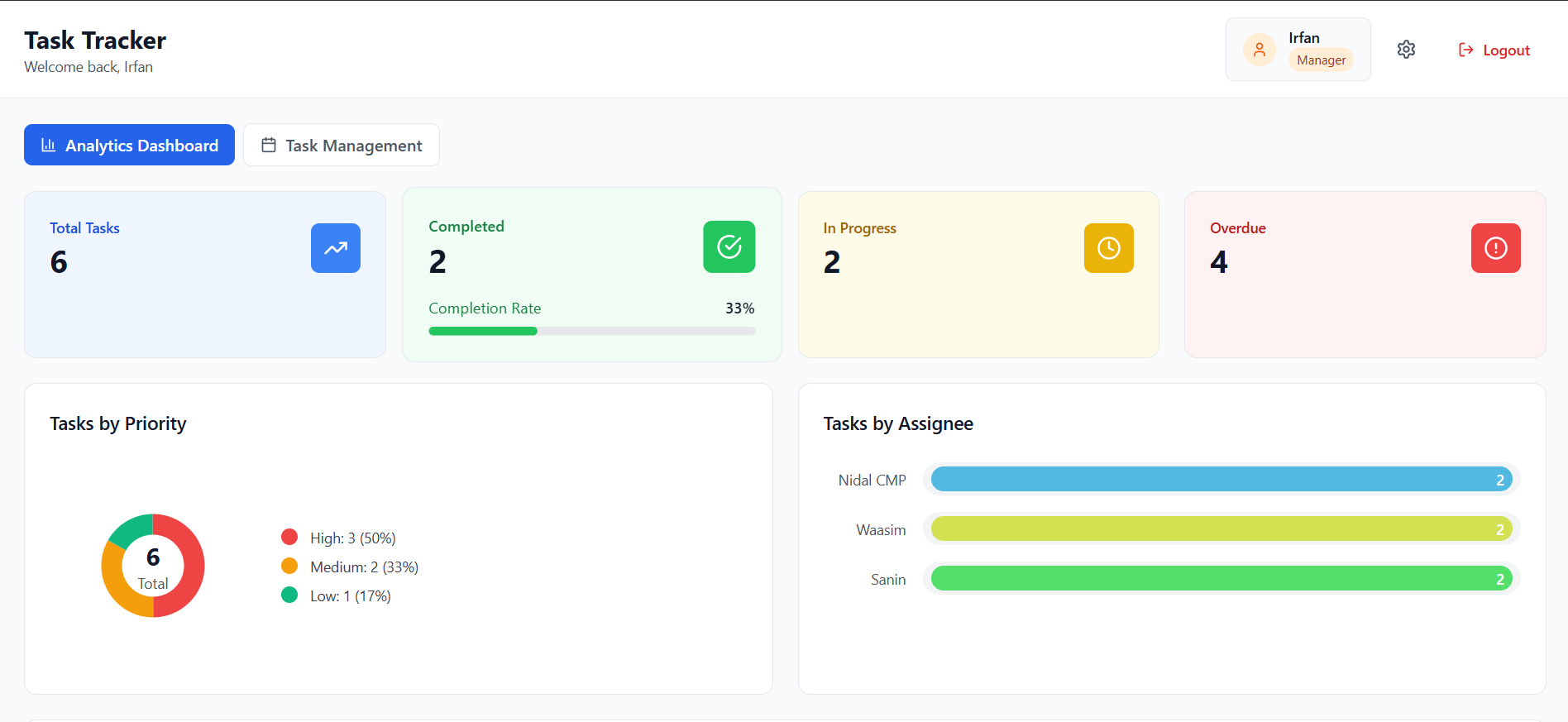Click the In Progress label
This screenshot has height=722, width=1568.
click(859, 228)
